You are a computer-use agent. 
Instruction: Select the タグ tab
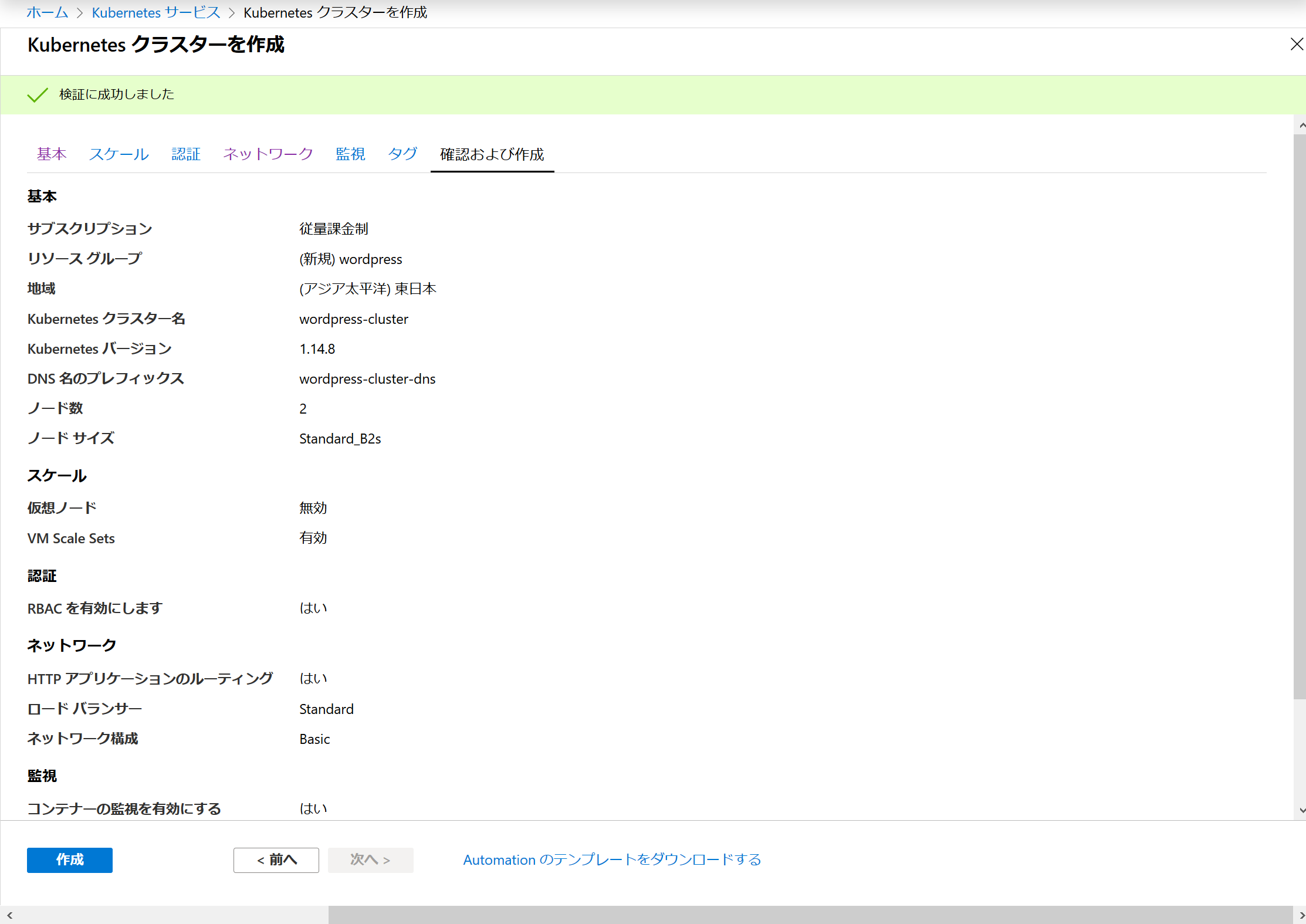tap(402, 154)
